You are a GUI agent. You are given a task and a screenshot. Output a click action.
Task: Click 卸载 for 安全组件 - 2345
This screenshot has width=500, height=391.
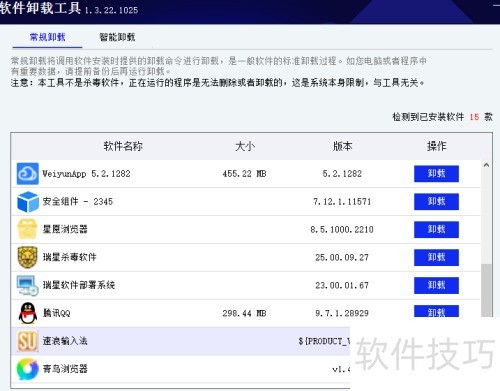click(436, 202)
